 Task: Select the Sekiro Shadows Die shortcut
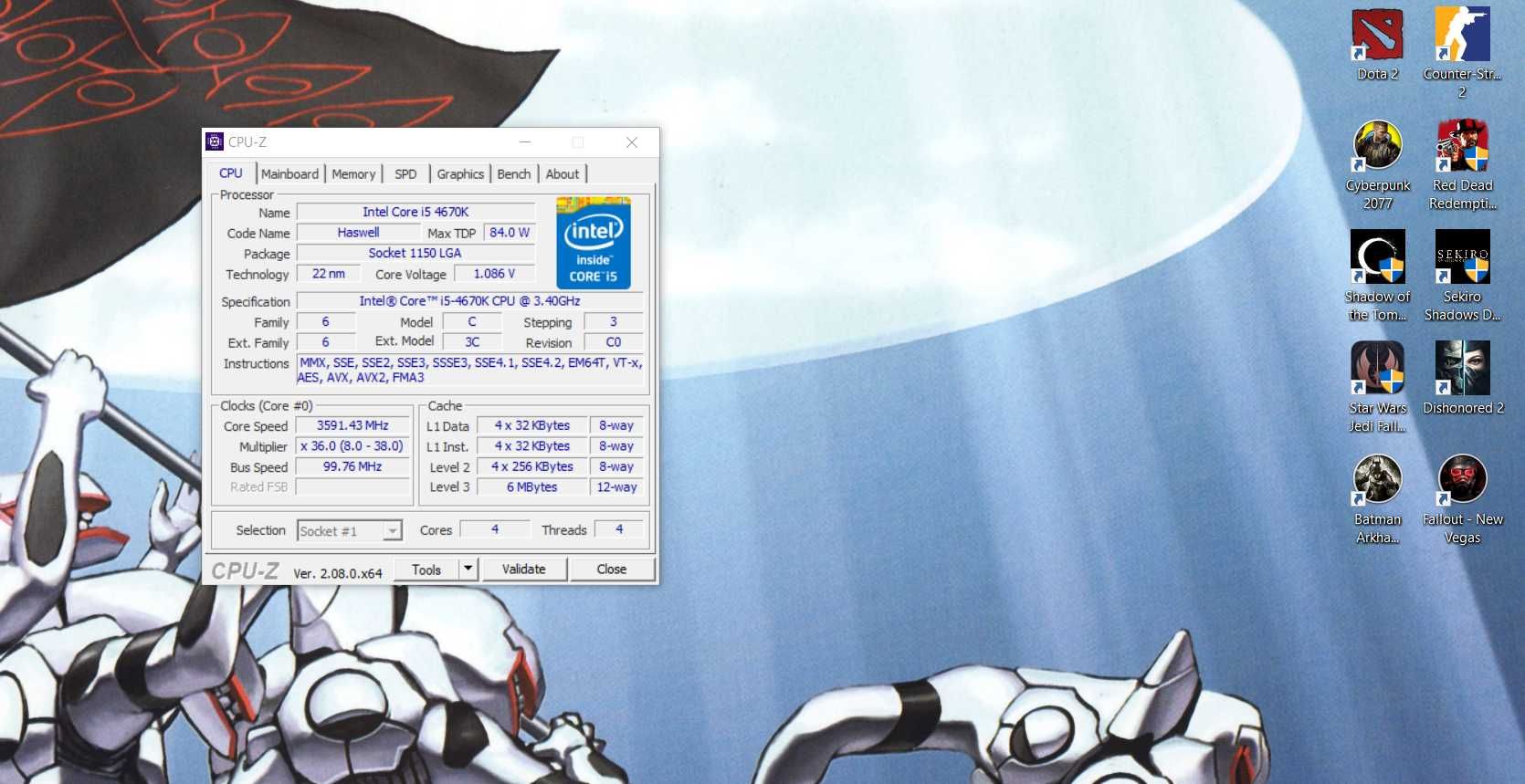(1462, 277)
